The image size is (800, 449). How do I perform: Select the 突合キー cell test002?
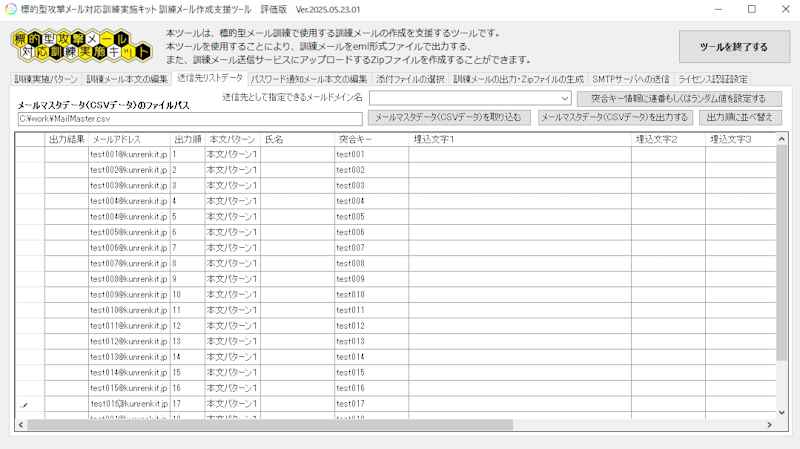(x=371, y=170)
